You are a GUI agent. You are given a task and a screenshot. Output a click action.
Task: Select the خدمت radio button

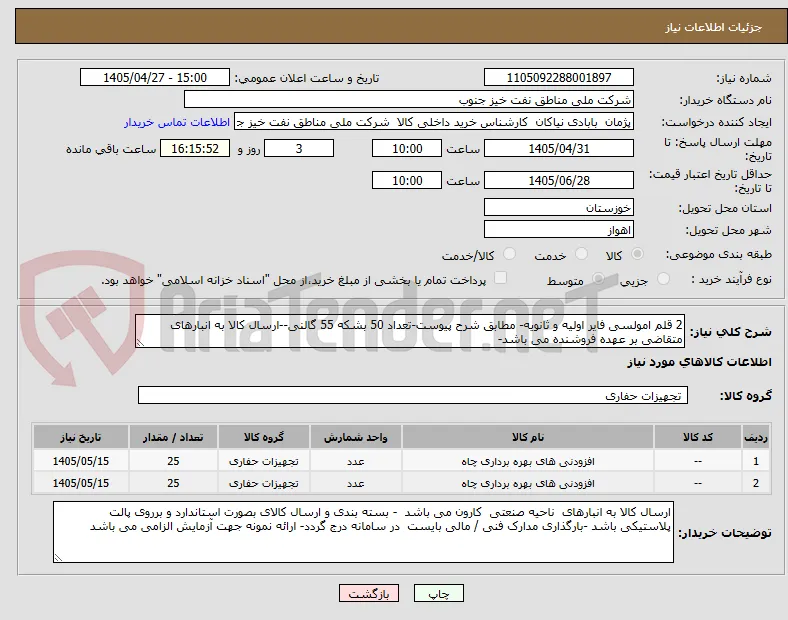(x=581, y=254)
